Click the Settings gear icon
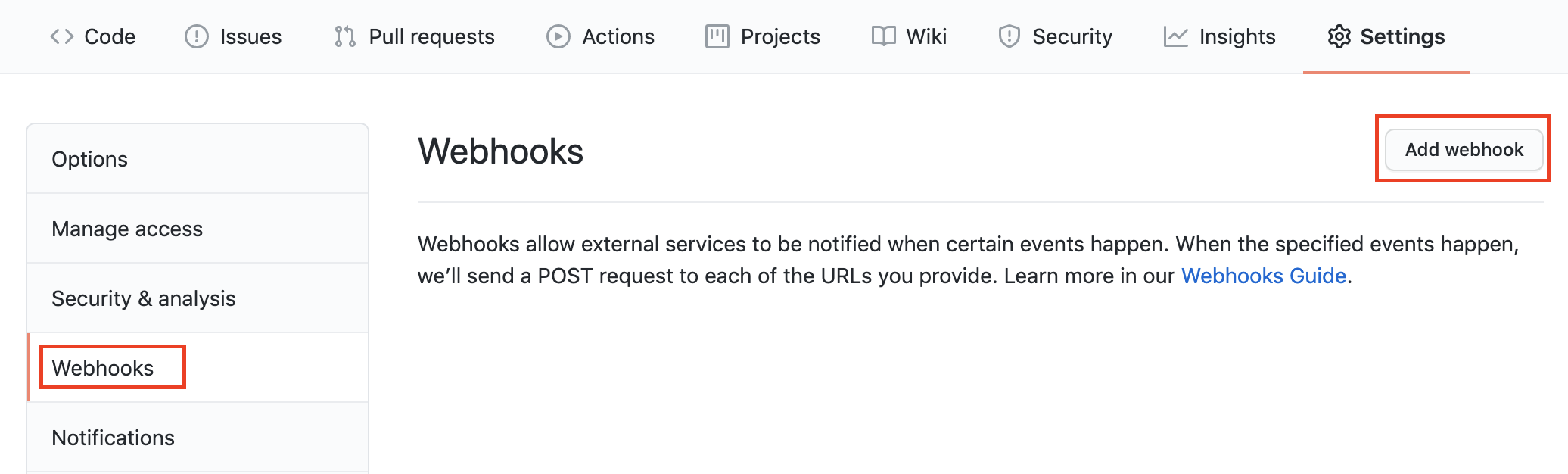Viewport: 1568px width, 474px height. pos(1339,36)
